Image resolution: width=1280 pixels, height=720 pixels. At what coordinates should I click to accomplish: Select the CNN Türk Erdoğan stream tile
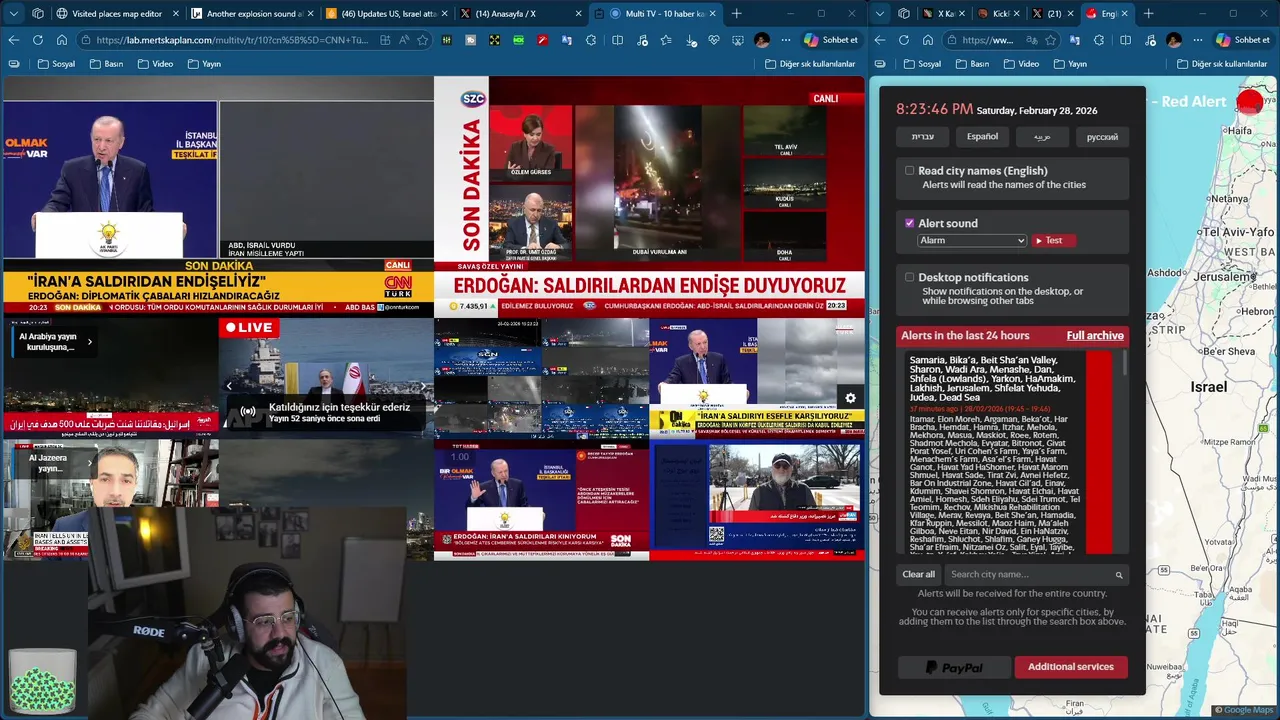click(217, 196)
